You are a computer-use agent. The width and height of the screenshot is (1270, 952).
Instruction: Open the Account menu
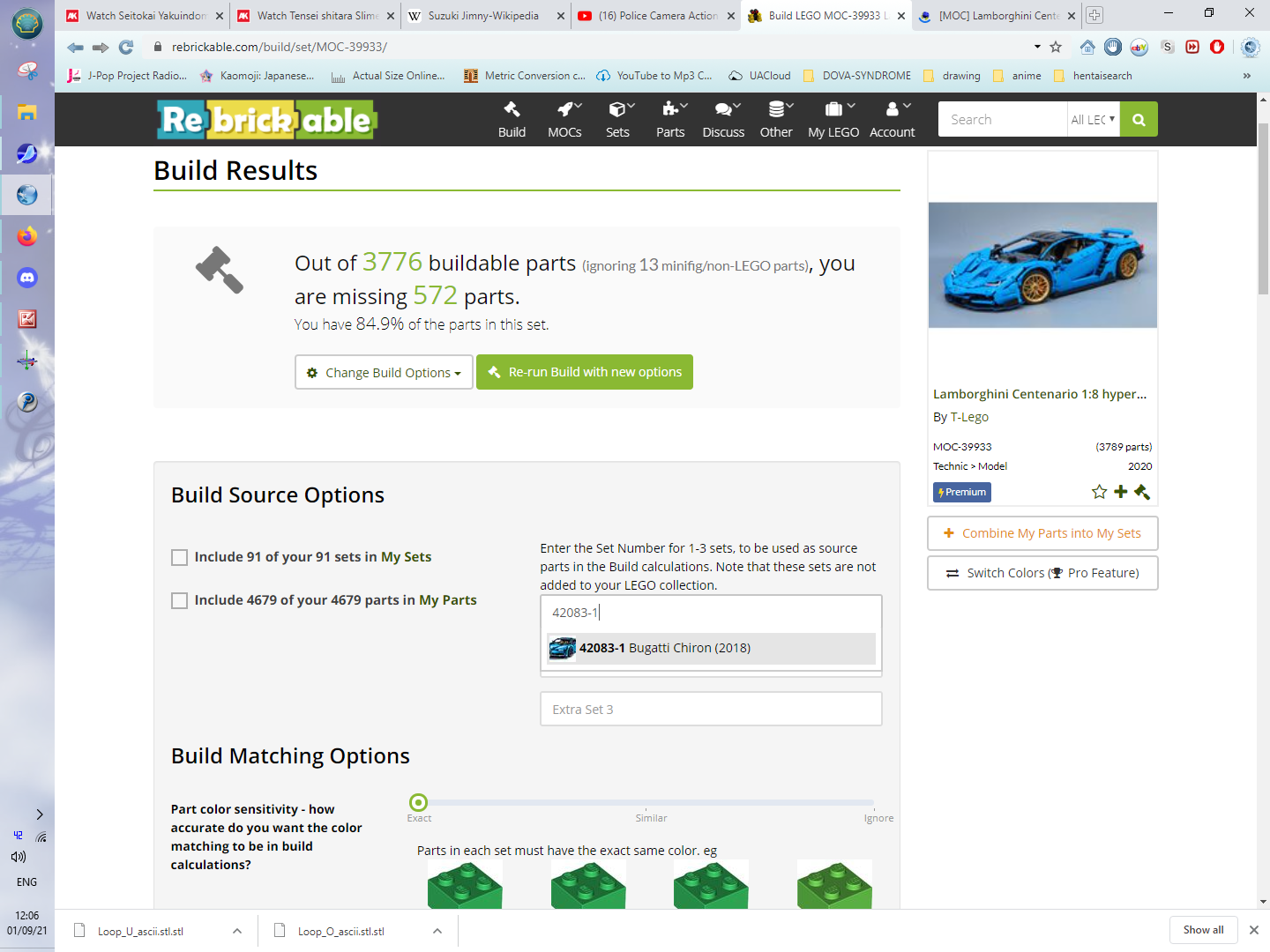[x=893, y=120]
